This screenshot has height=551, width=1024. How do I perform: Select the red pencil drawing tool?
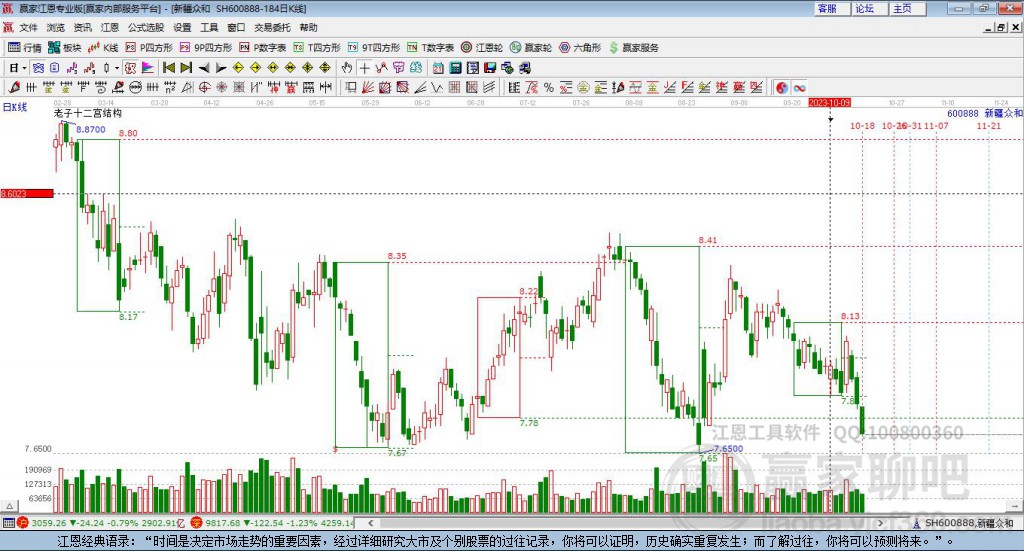click(x=14, y=87)
